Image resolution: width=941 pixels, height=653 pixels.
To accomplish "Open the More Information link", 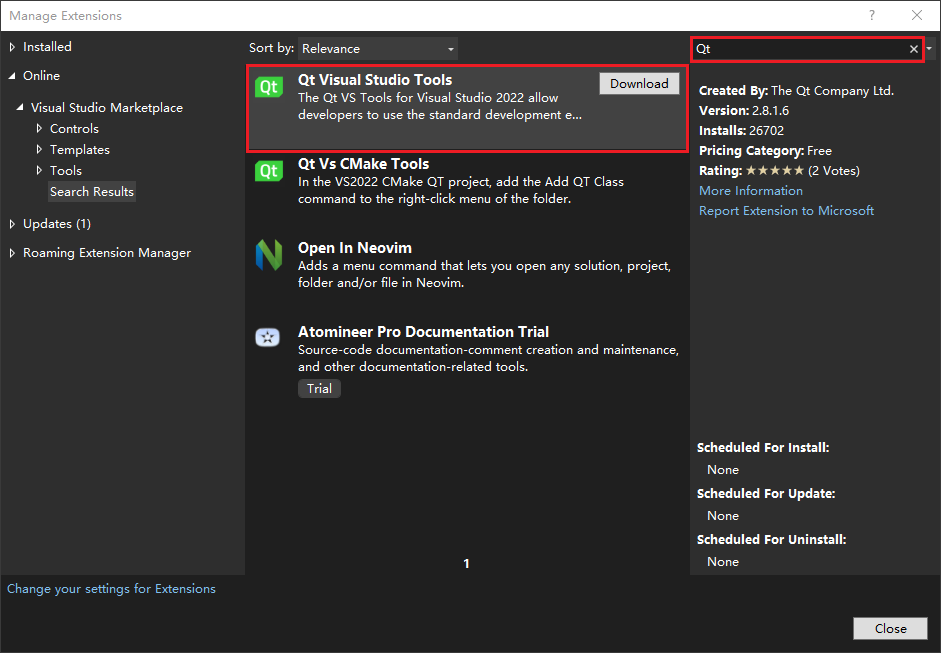I will 751,191.
